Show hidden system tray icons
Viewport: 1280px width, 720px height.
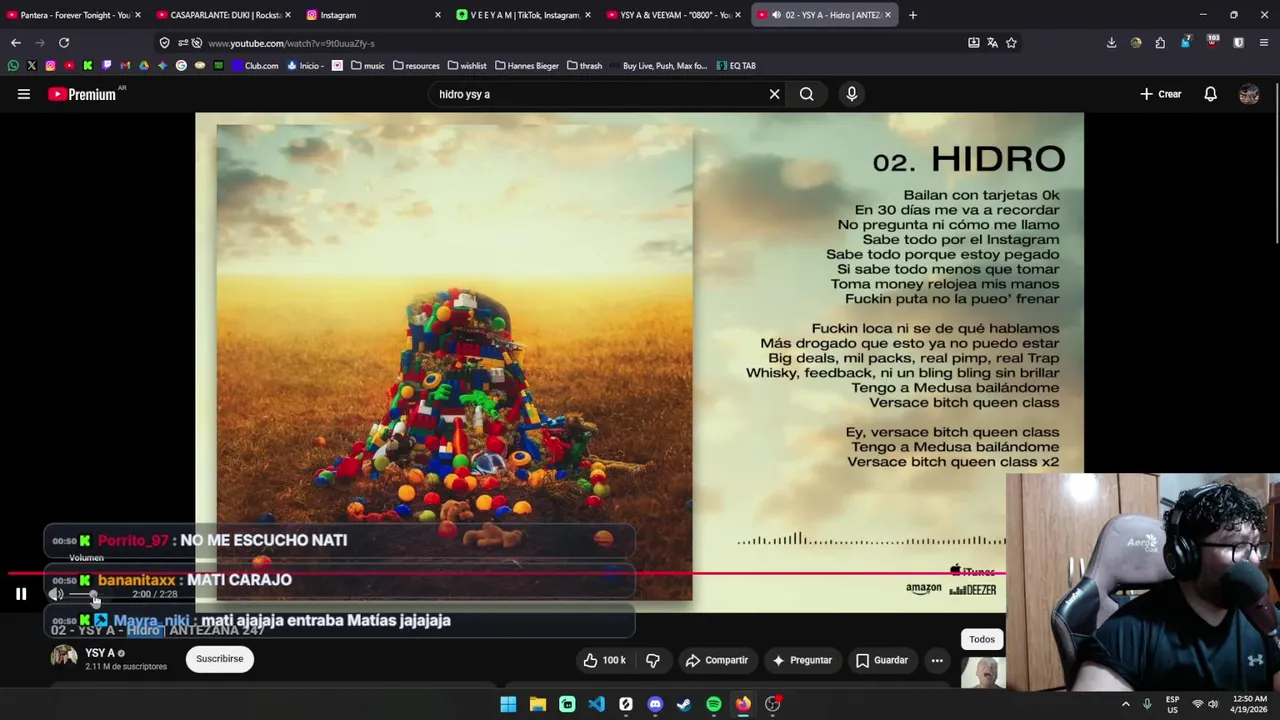tap(1126, 704)
